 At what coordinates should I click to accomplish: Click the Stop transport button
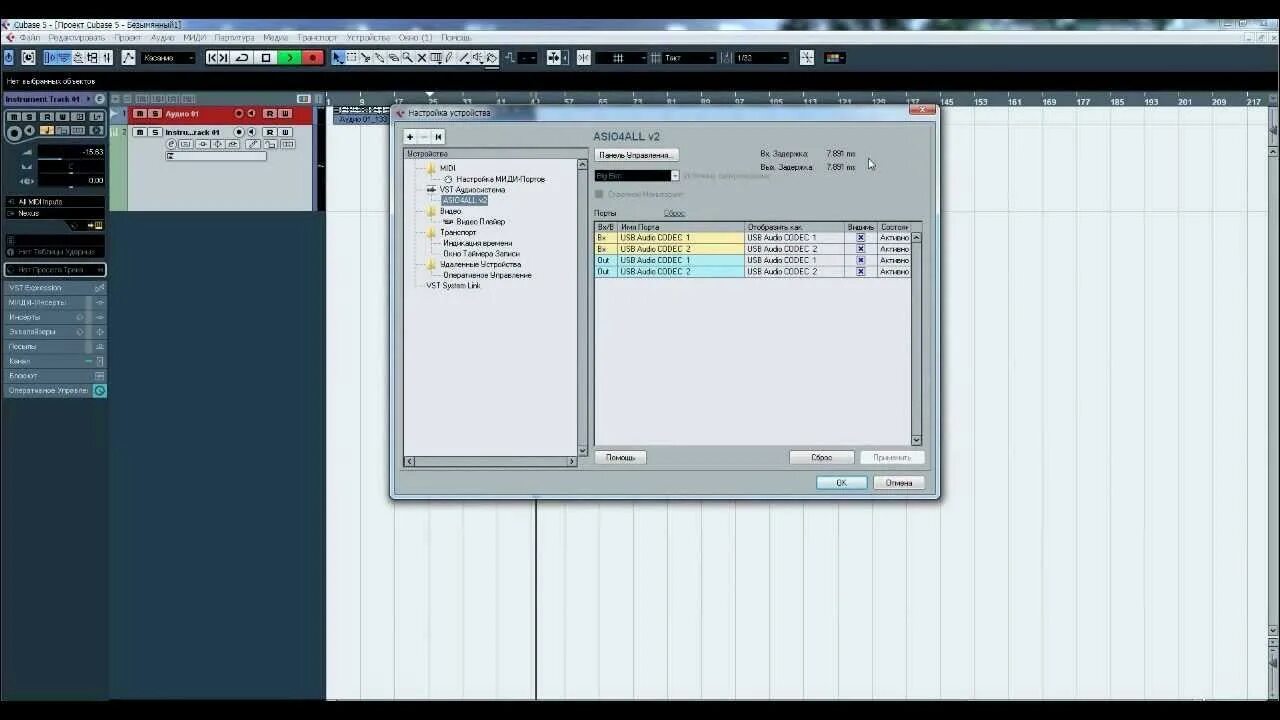click(x=266, y=58)
